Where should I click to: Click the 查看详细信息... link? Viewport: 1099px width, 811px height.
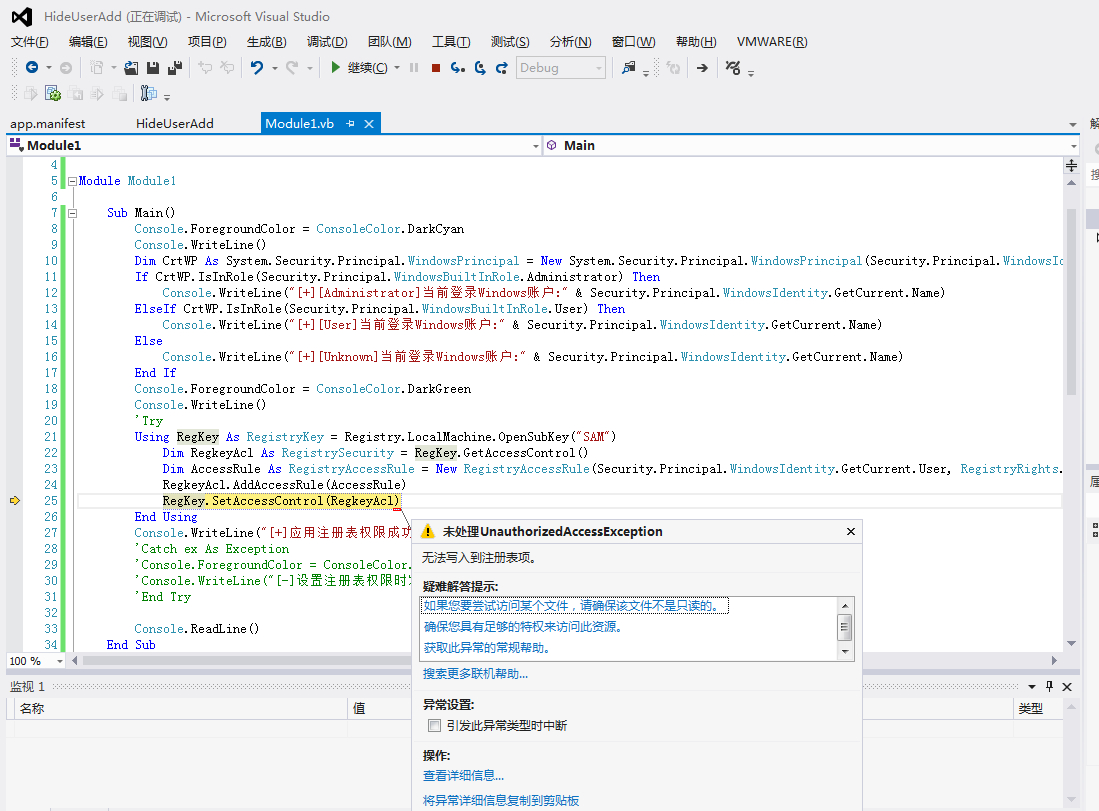[463, 775]
